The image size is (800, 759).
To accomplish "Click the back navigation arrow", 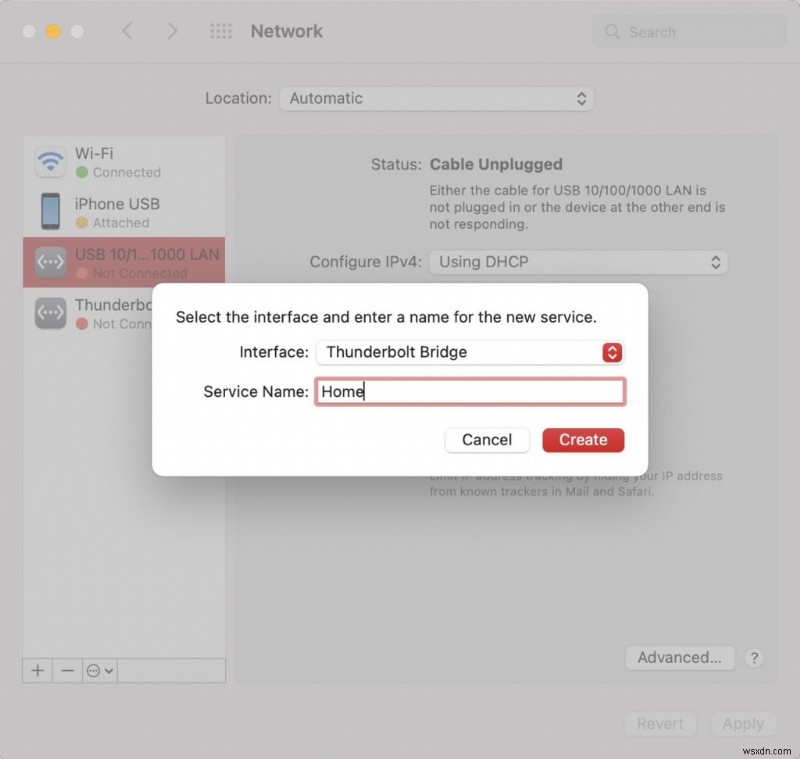I will [127, 31].
